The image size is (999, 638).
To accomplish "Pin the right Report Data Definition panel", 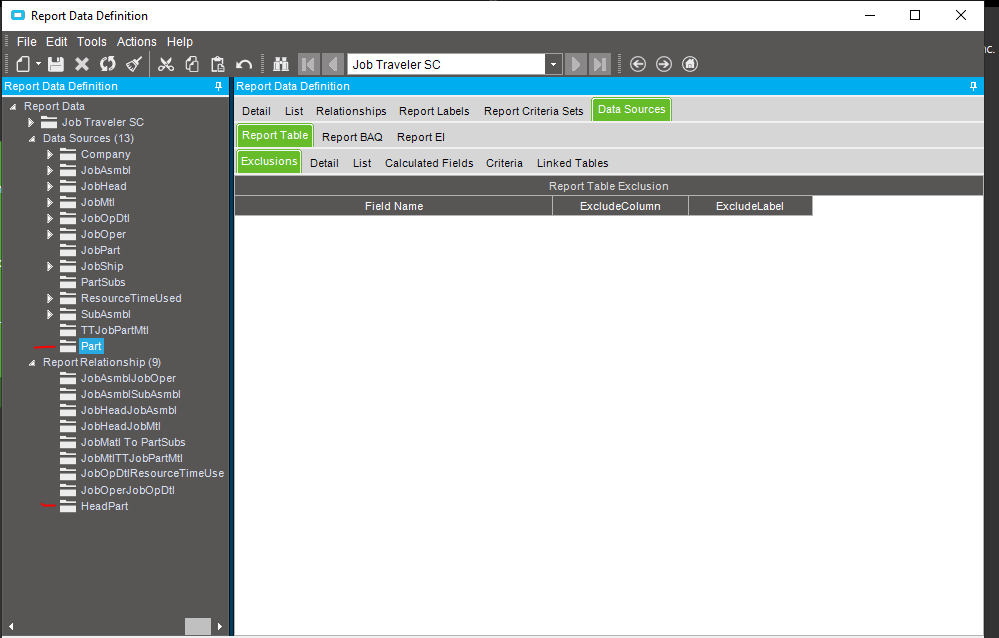I will click(x=974, y=86).
